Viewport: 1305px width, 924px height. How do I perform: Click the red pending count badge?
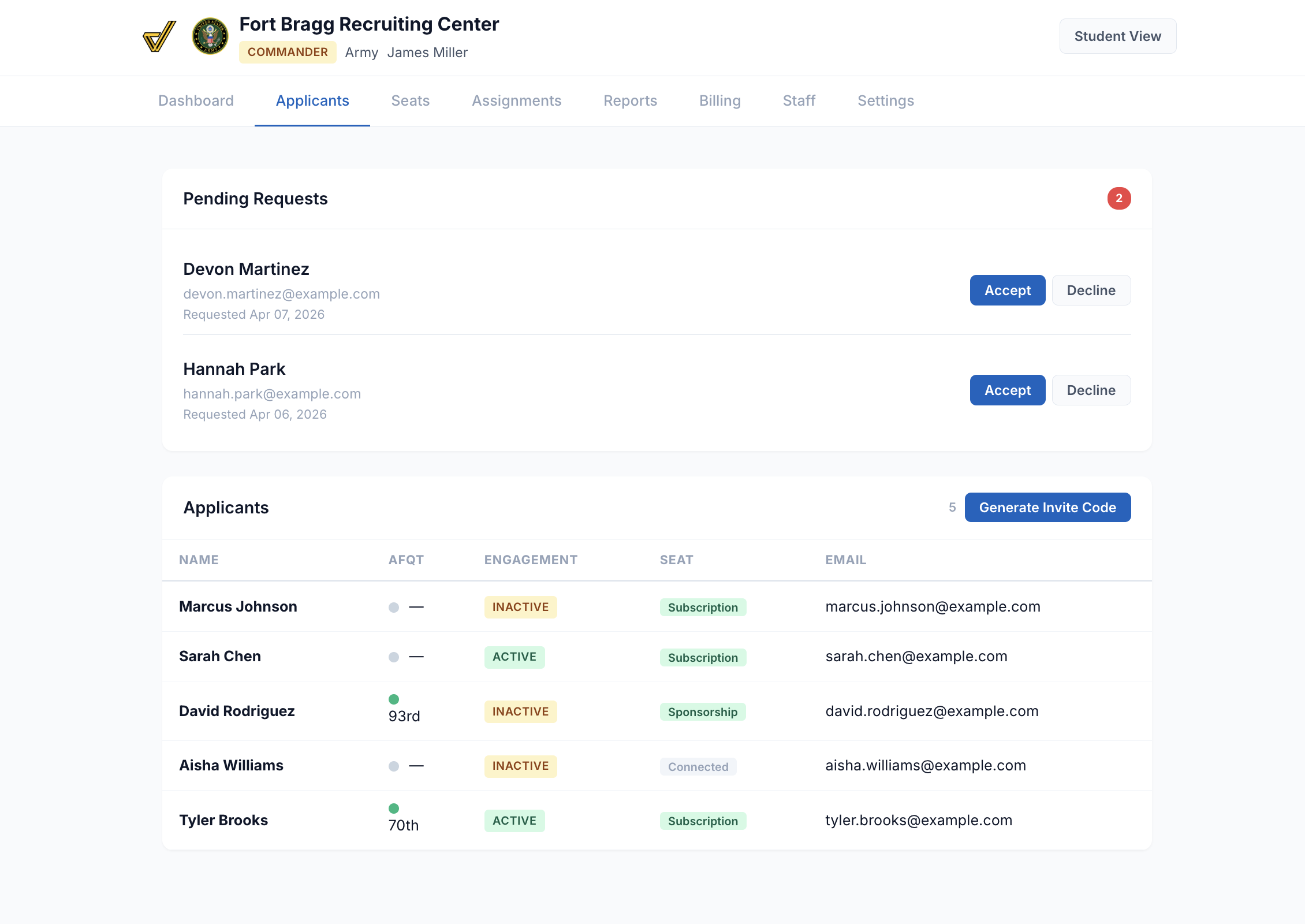[x=1118, y=199]
